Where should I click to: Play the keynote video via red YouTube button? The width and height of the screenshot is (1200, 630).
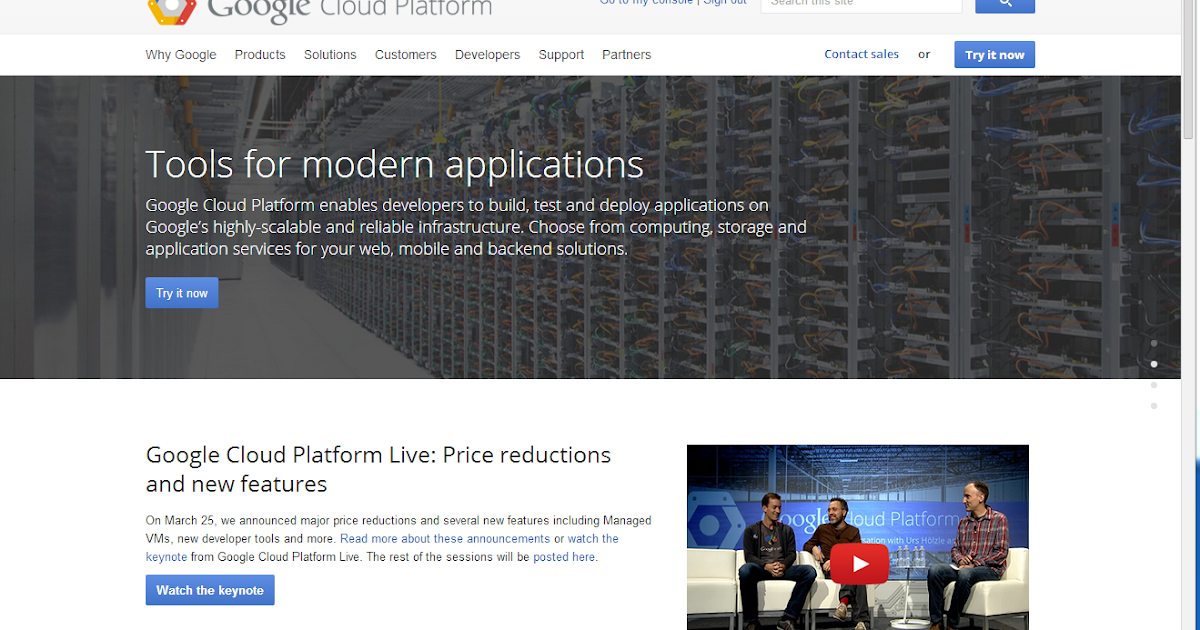(x=858, y=564)
